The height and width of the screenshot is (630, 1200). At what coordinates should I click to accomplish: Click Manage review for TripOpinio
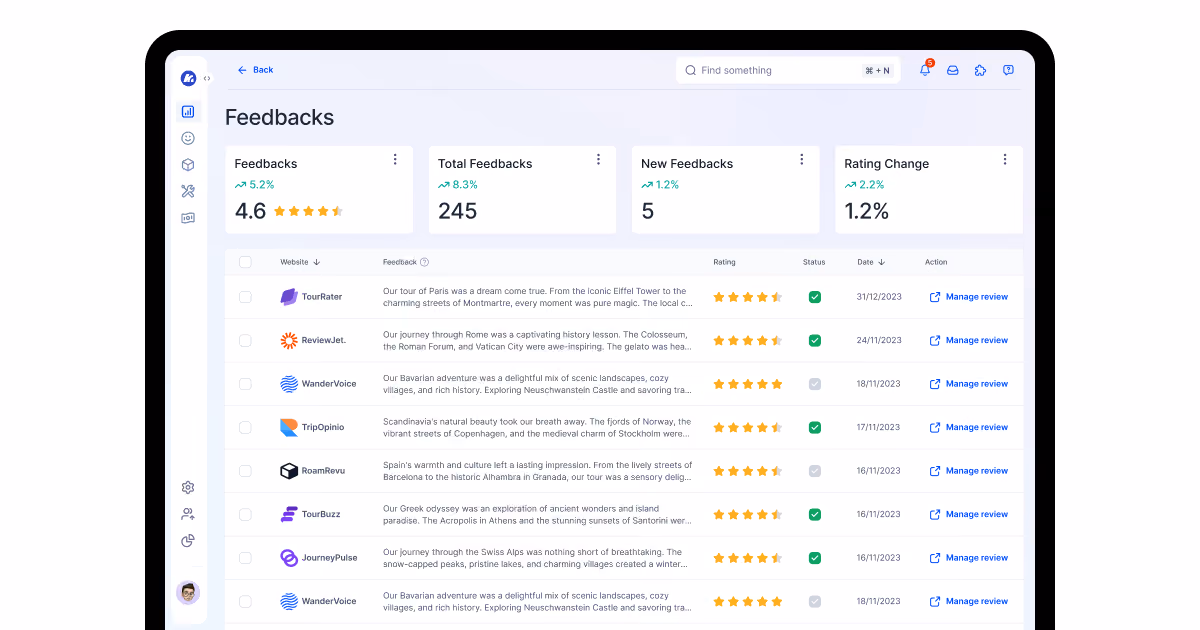point(969,427)
